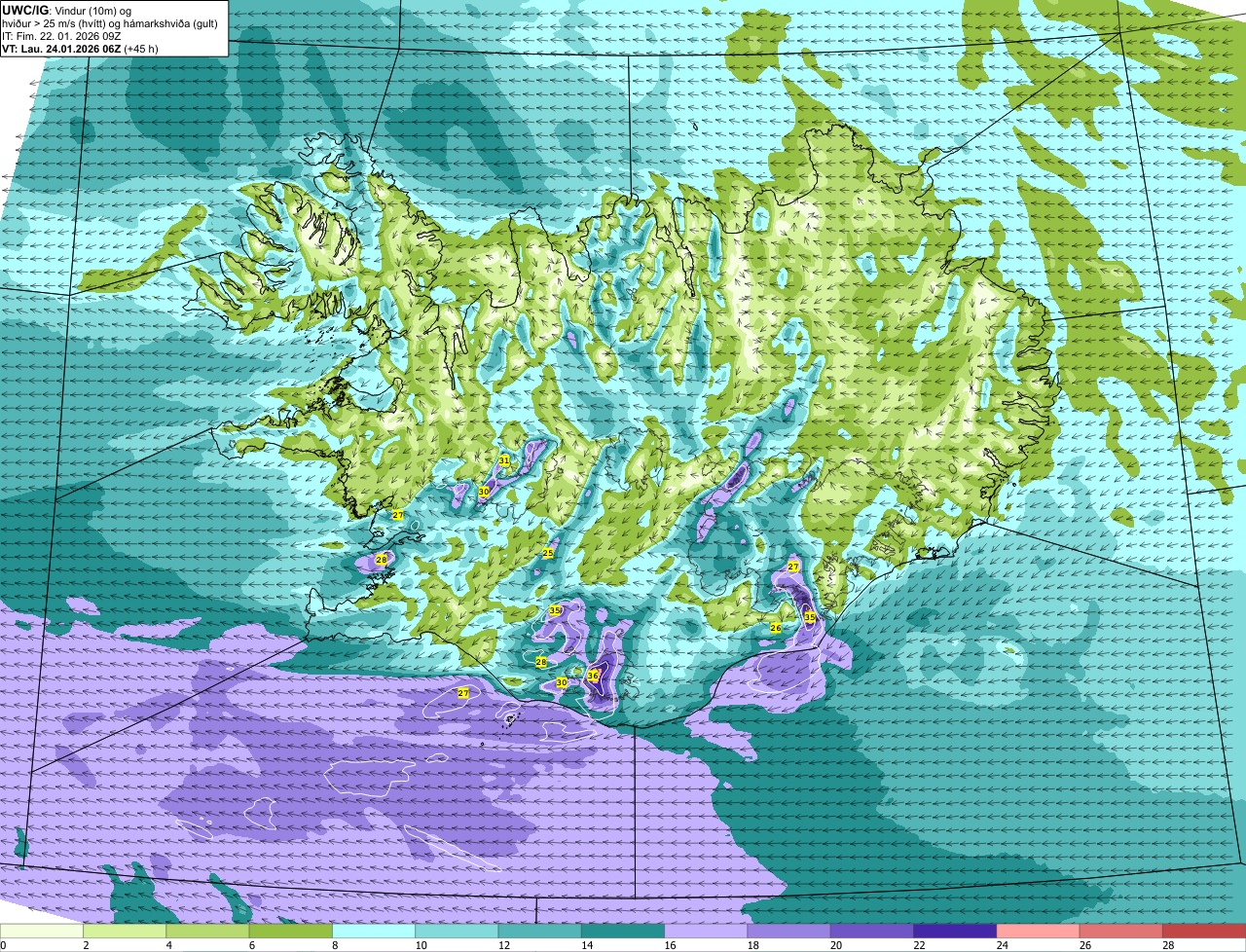Screen dimensions: 1246x952
Task: Click the '24' tick on the color scale
Action: point(1003,945)
